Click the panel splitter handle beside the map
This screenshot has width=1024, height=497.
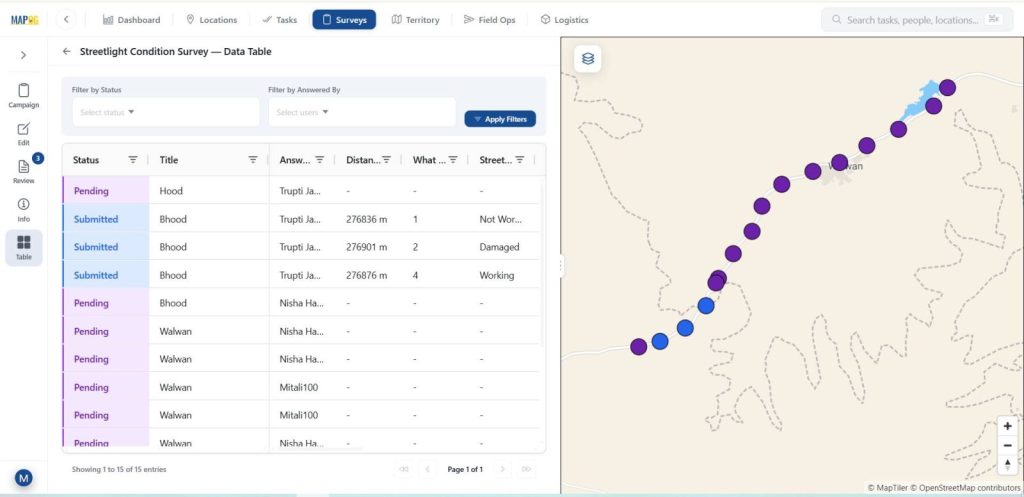(x=560, y=265)
